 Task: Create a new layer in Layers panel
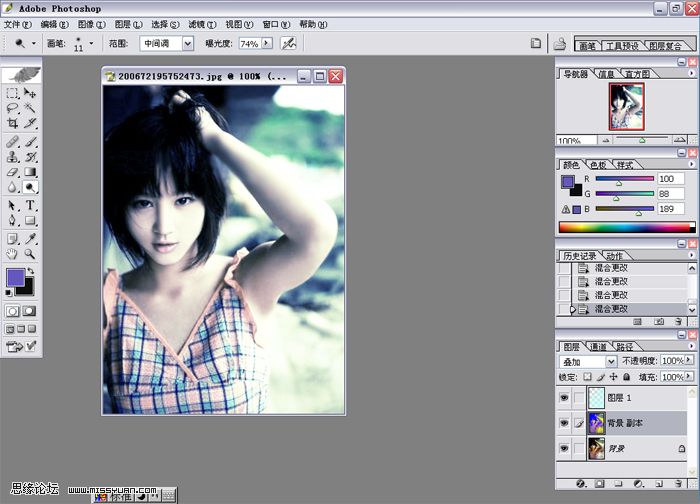click(659, 483)
